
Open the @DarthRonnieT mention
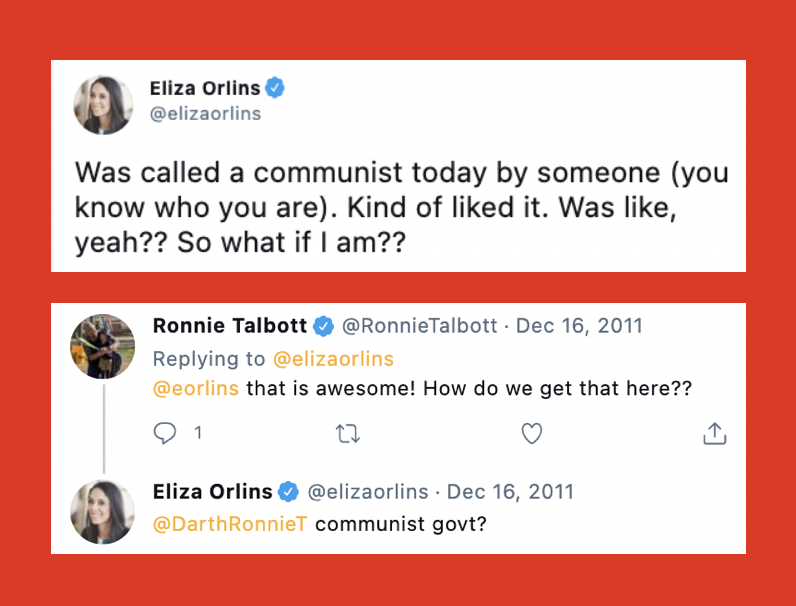point(229,523)
